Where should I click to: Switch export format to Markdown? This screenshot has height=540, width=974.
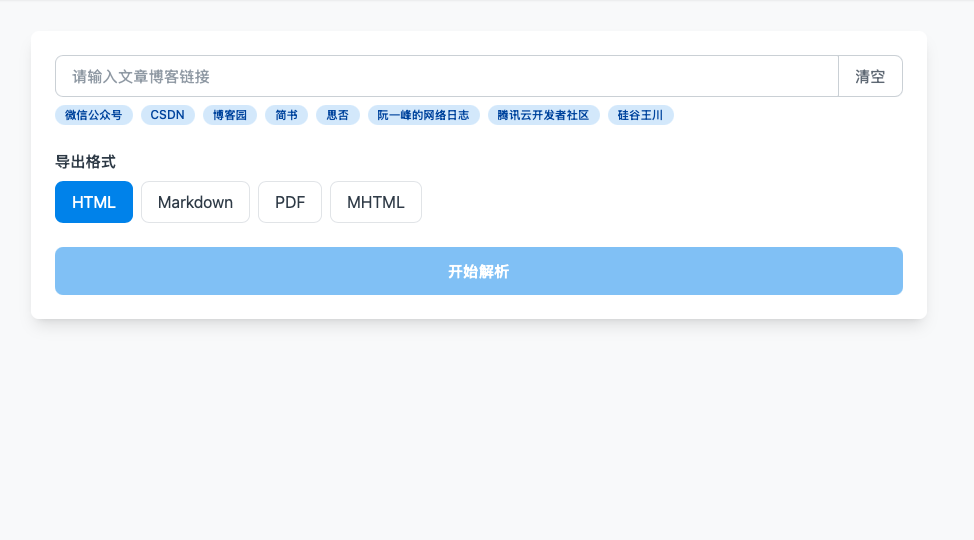pyautogui.click(x=195, y=202)
